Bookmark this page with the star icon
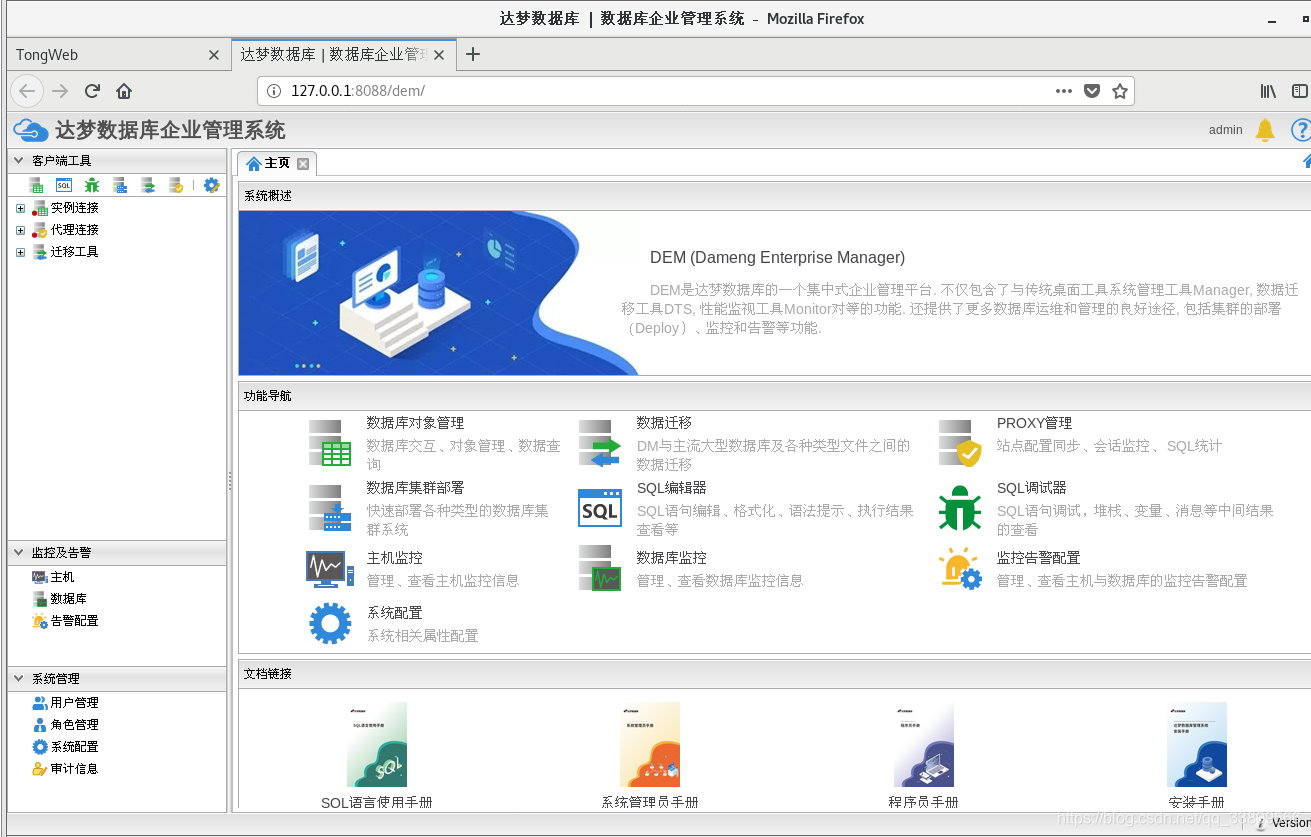Screen dimensions: 1311x837 [1120, 91]
